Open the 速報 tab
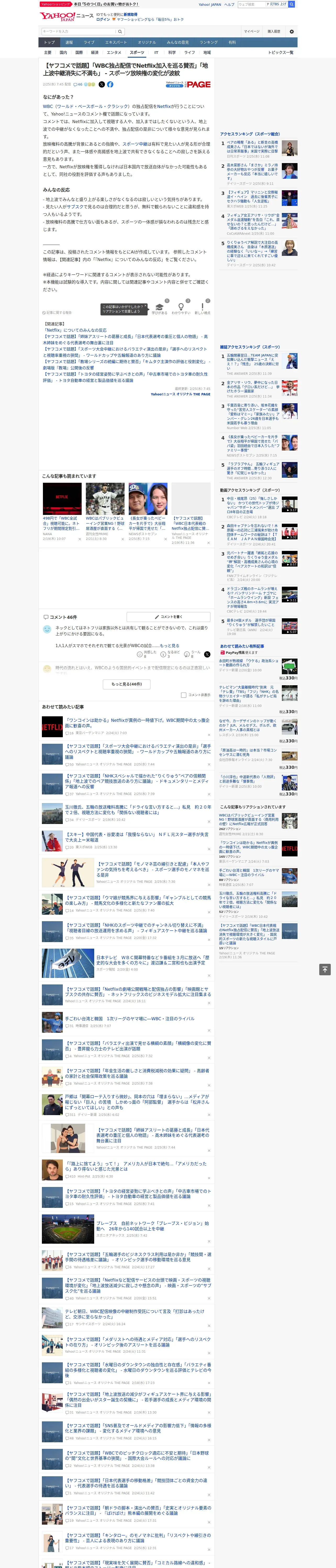 coord(69,43)
